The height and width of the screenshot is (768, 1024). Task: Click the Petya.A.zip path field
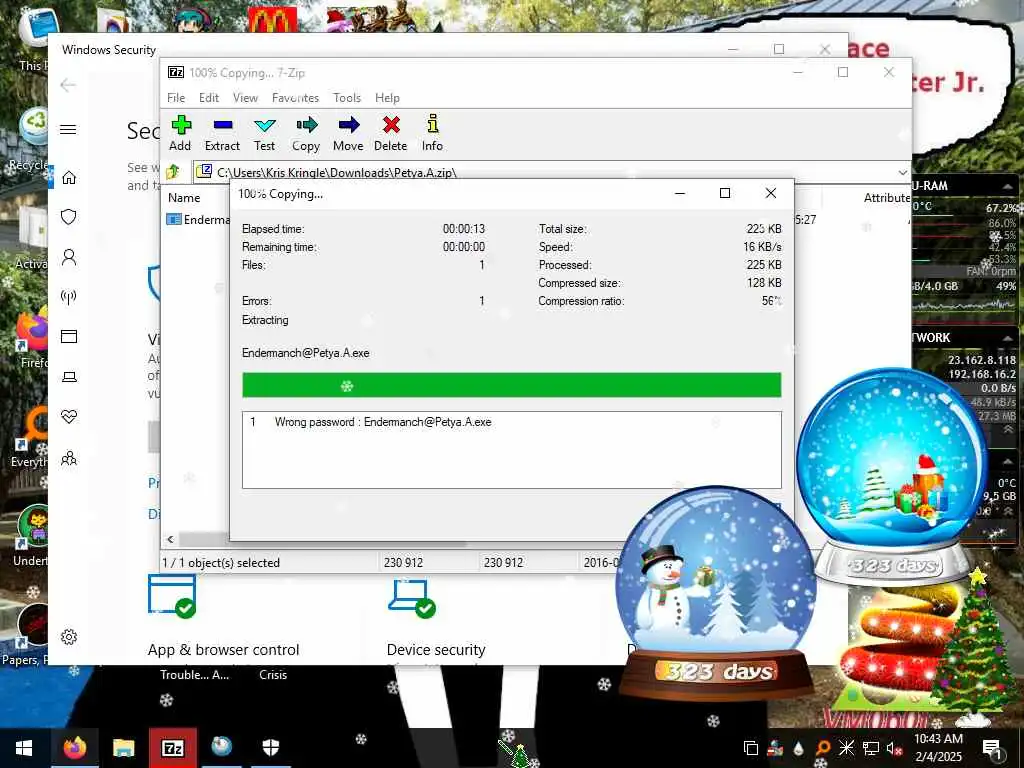tap(545, 172)
